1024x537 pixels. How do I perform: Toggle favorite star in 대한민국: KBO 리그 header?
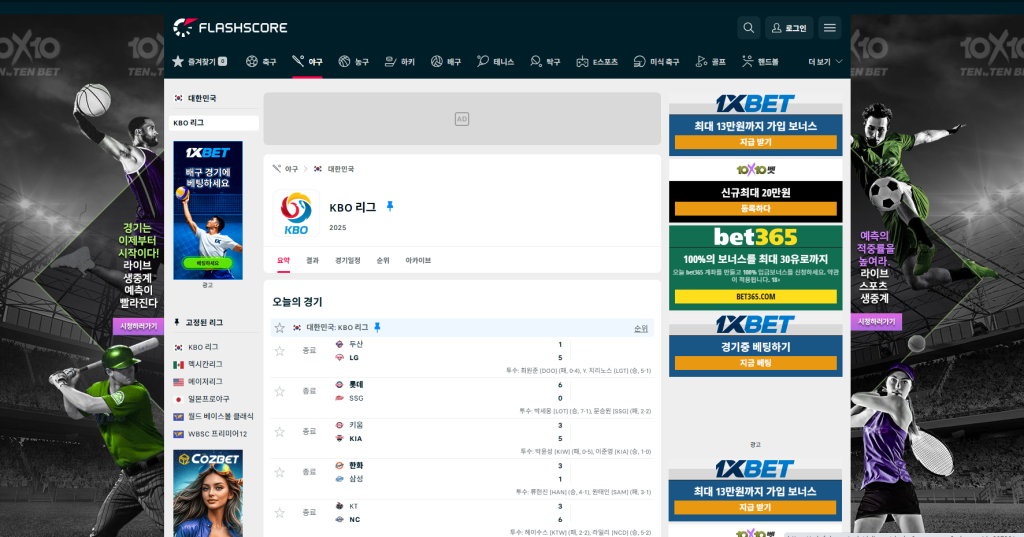point(280,328)
